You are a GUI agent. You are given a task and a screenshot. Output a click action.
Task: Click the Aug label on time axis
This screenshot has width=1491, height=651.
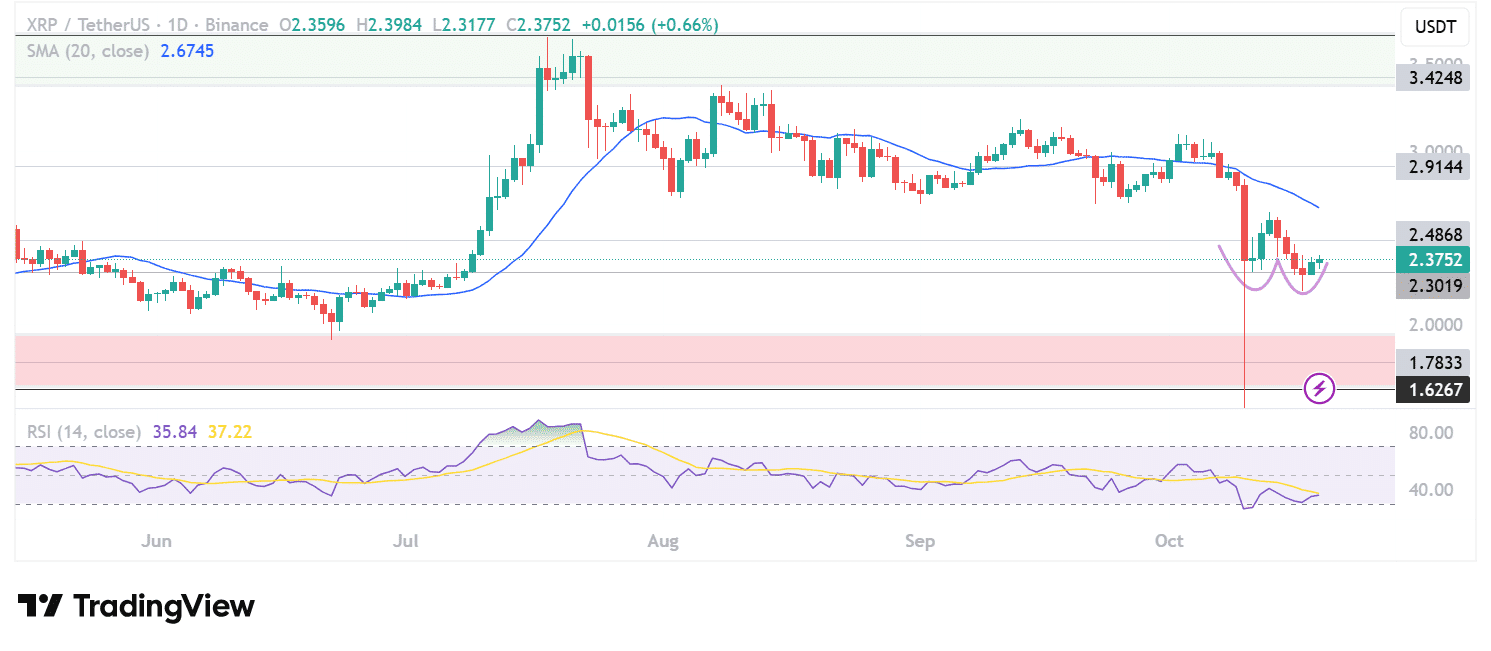pyautogui.click(x=663, y=541)
